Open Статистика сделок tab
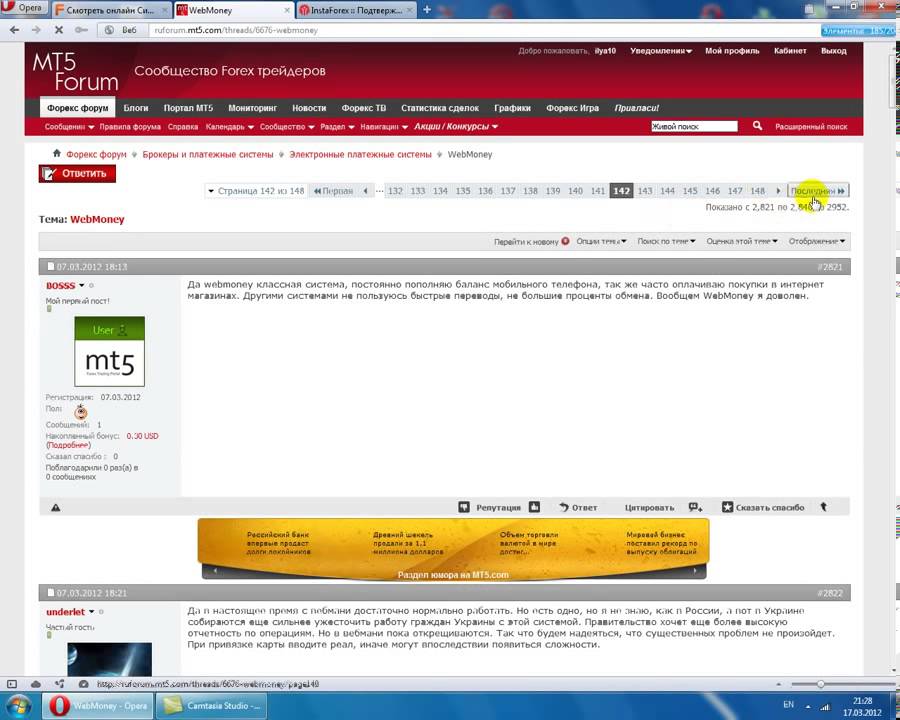 tap(440, 107)
